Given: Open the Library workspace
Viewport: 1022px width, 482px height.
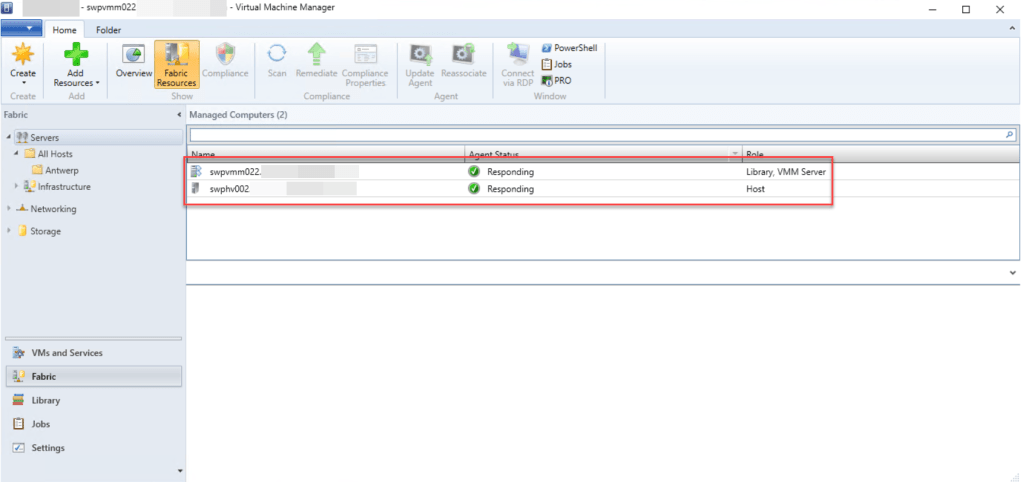Looking at the screenshot, I should 45,400.
